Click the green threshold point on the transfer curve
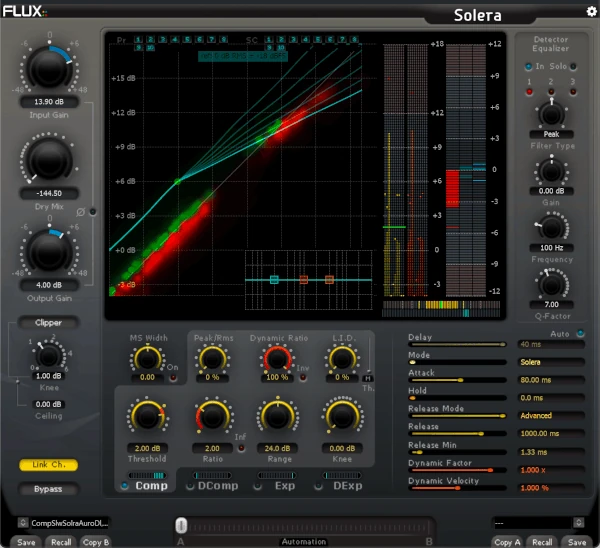Image resolution: width=600 pixels, height=548 pixels. tap(178, 182)
